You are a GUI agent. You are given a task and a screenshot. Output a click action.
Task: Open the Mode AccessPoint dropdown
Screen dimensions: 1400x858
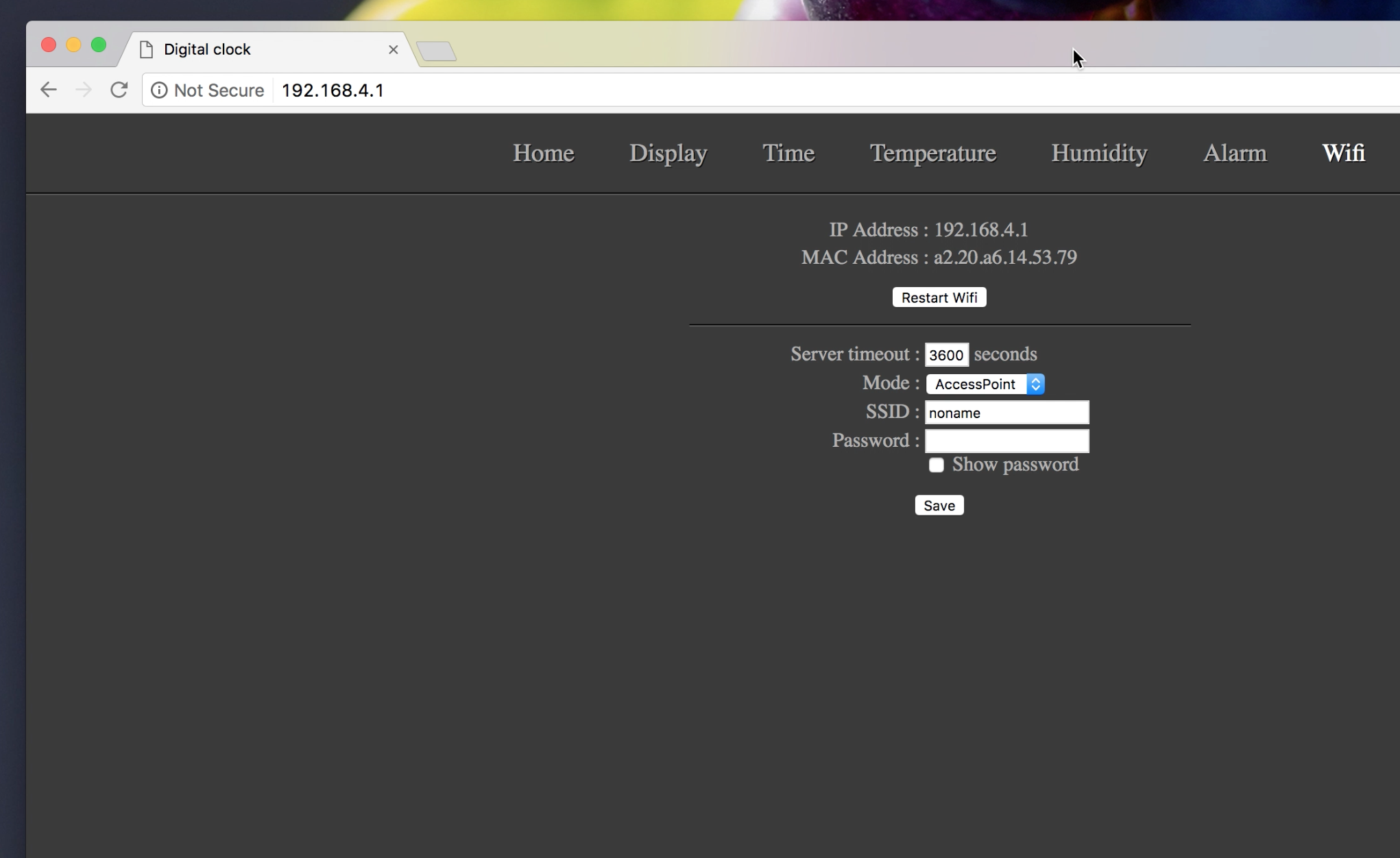985,384
